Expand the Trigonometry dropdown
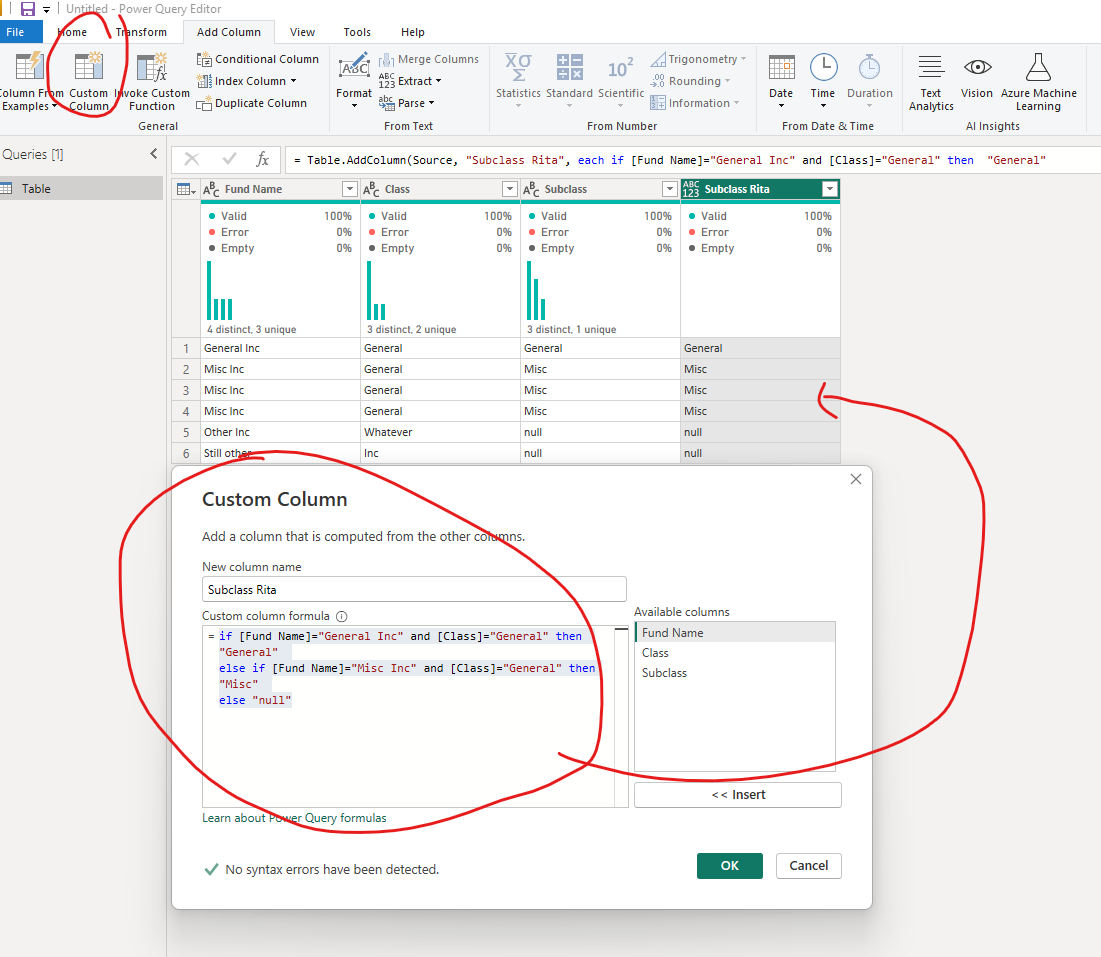The width and height of the screenshot is (1101, 957). (743, 59)
